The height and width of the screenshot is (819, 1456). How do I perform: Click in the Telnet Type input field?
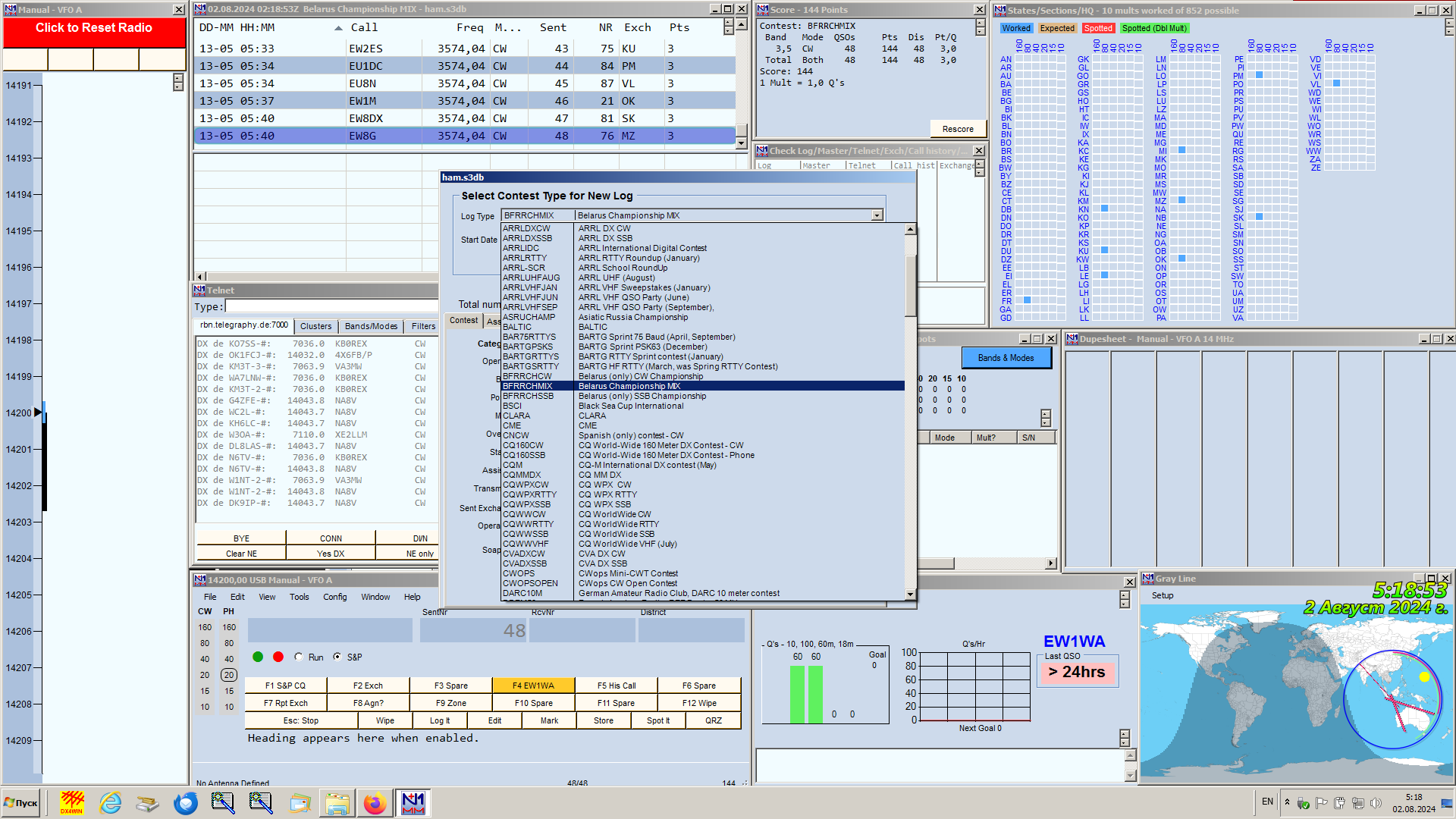tap(331, 306)
